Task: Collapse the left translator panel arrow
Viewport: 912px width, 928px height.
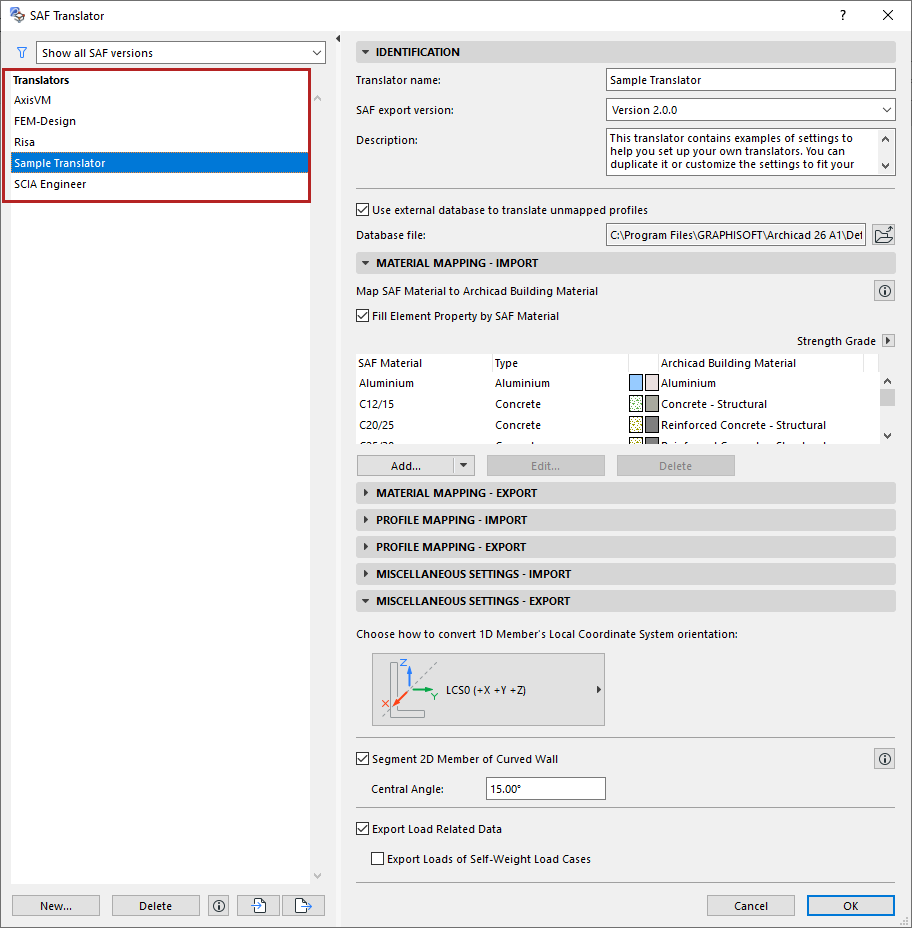Action: point(338,38)
